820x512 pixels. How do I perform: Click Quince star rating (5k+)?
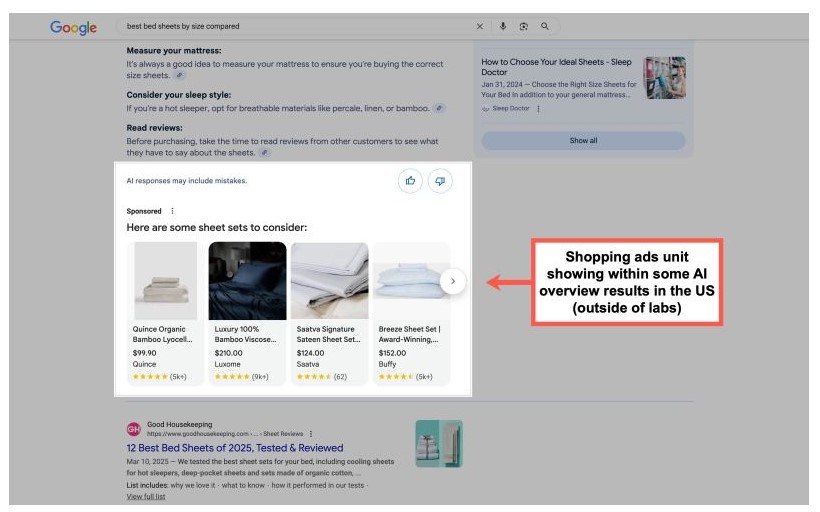coord(160,377)
